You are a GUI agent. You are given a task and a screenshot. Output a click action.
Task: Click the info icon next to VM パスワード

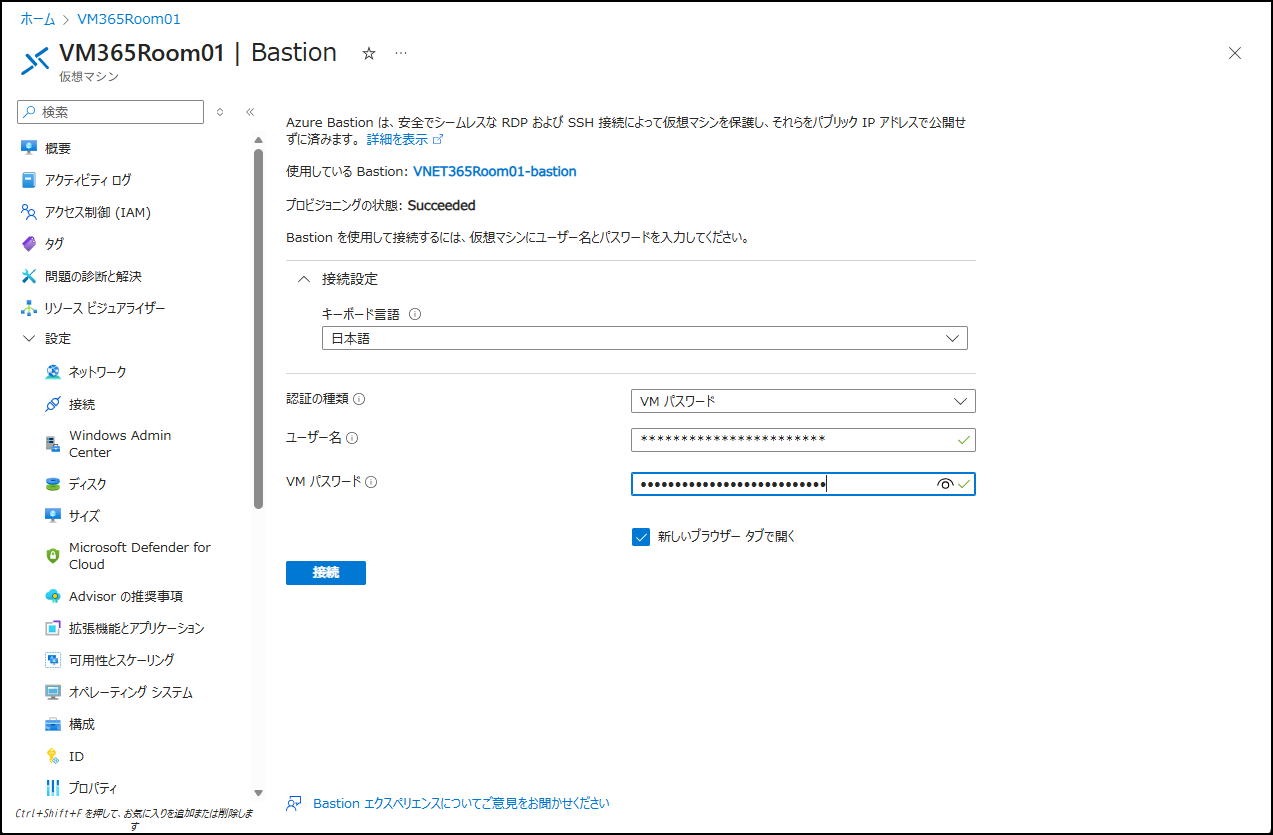(371, 482)
